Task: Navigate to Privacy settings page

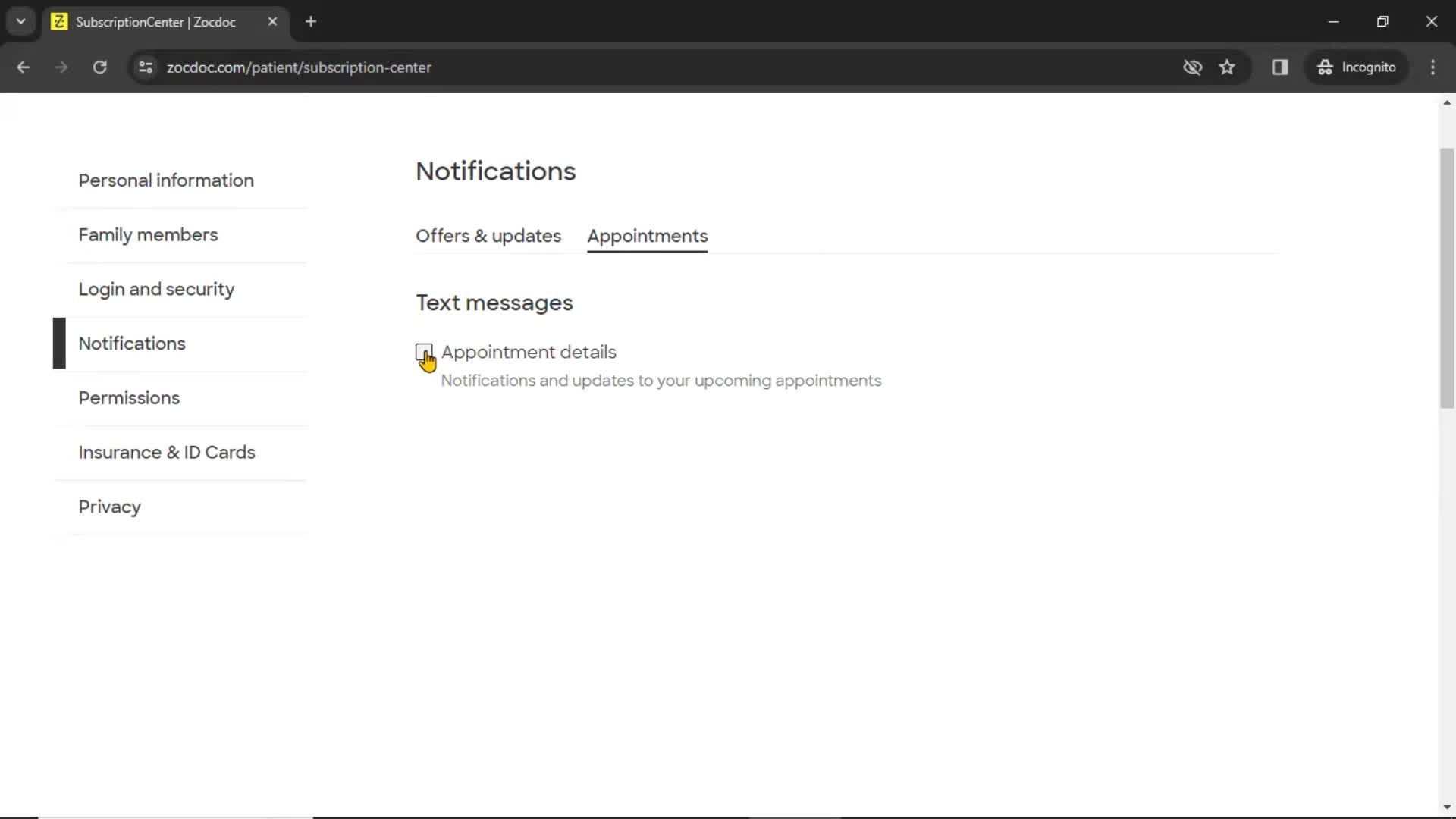Action: coord(109,507)
